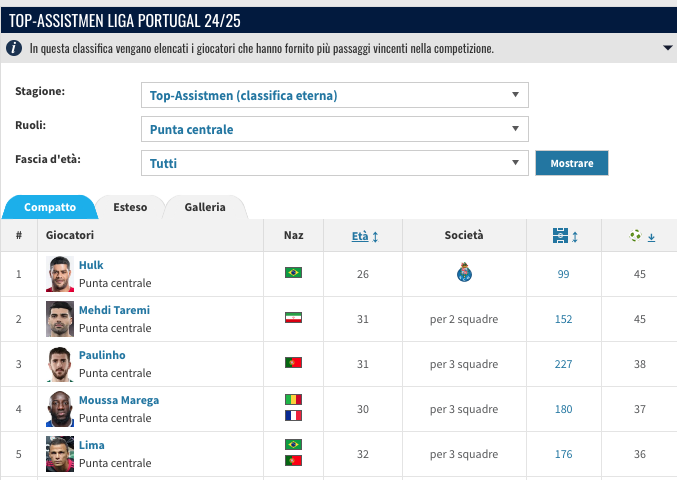The image size is (677, 480).
Task: Click the FC Porto club crest
Action: [464, 272]
